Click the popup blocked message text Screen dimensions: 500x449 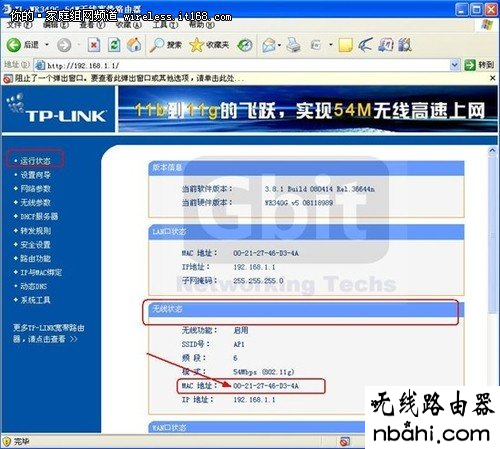click(x=129, y=79)
